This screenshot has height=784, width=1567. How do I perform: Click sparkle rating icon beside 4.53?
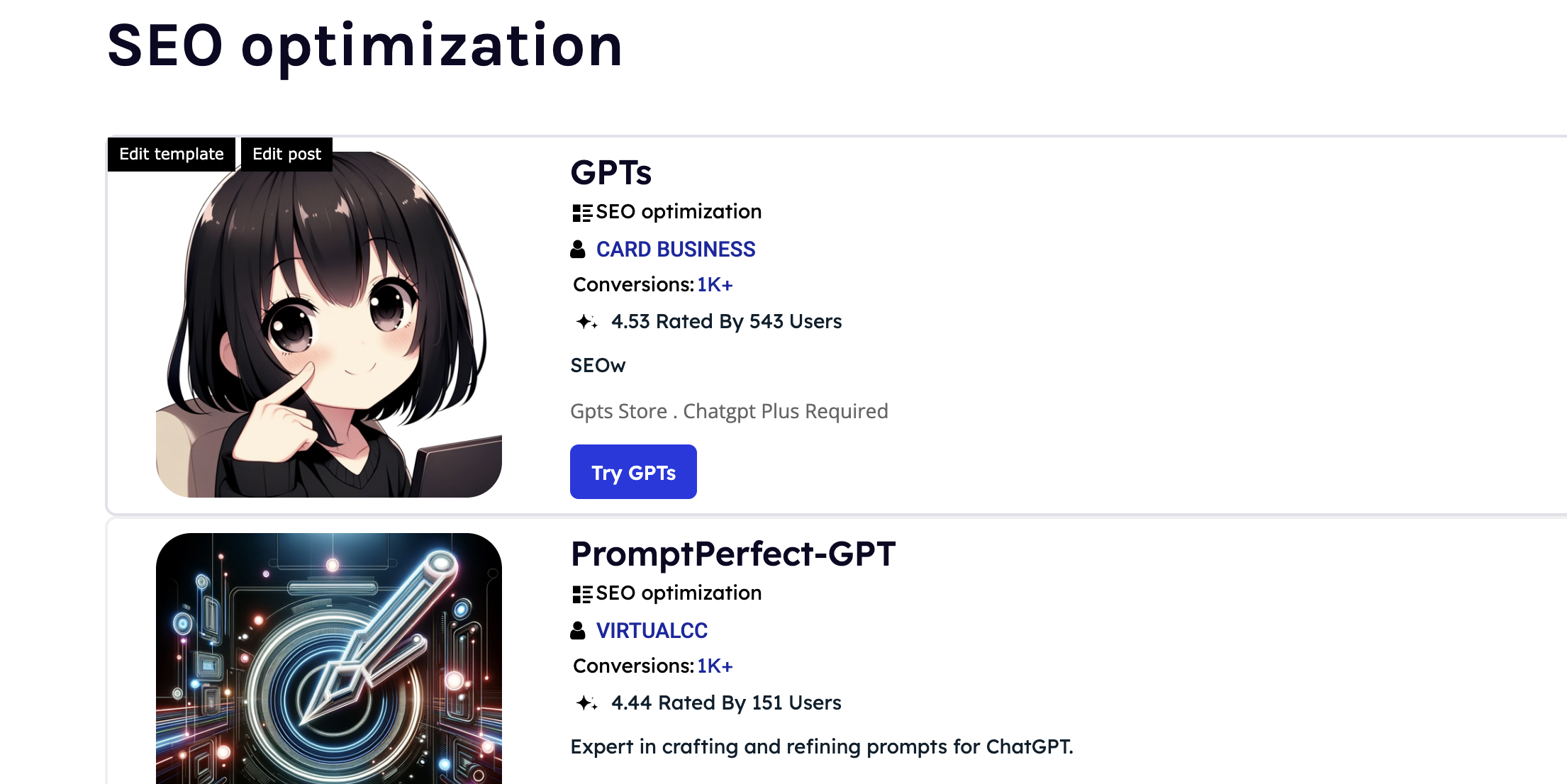pos(586,322)
